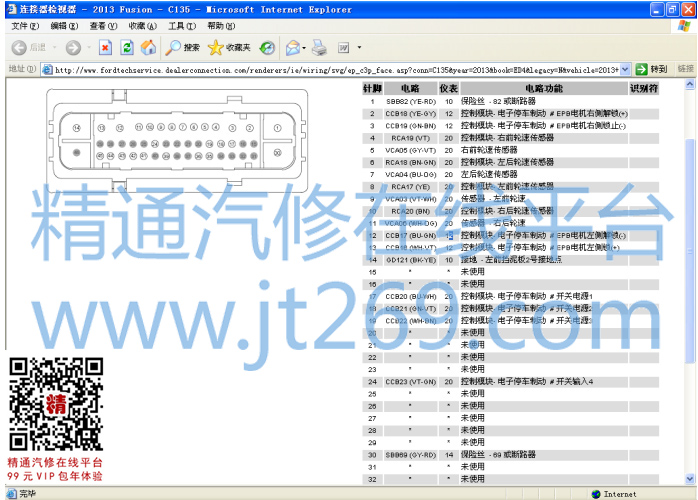Viewport: 698px width, 500px height.
Task: Click circuit cell CCB19 (GN-BN)
Action: [x=410, y=126]
